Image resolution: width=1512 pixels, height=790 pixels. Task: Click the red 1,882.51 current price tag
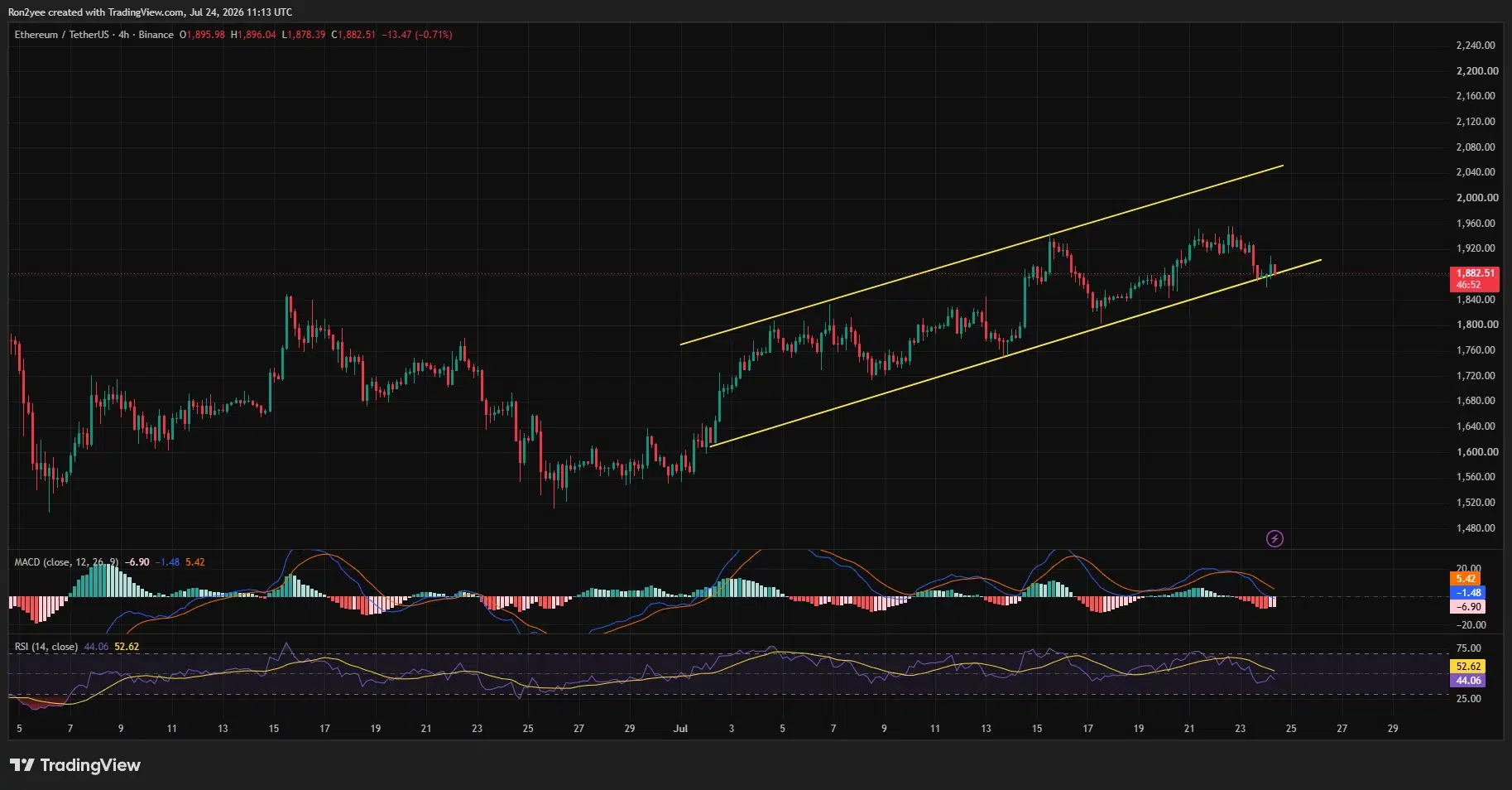point(1475,273)
